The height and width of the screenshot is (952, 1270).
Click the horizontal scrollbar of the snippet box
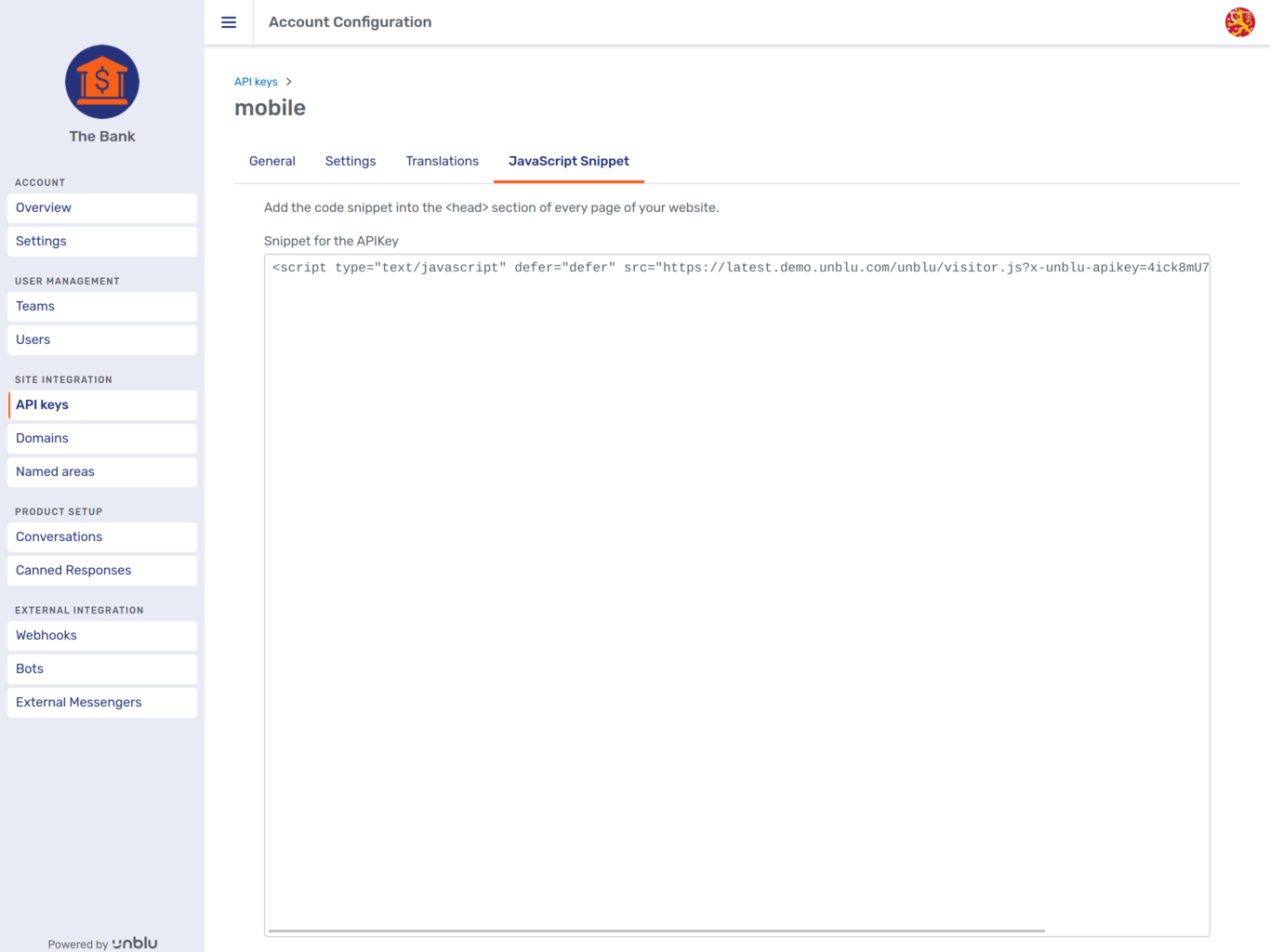656,931
